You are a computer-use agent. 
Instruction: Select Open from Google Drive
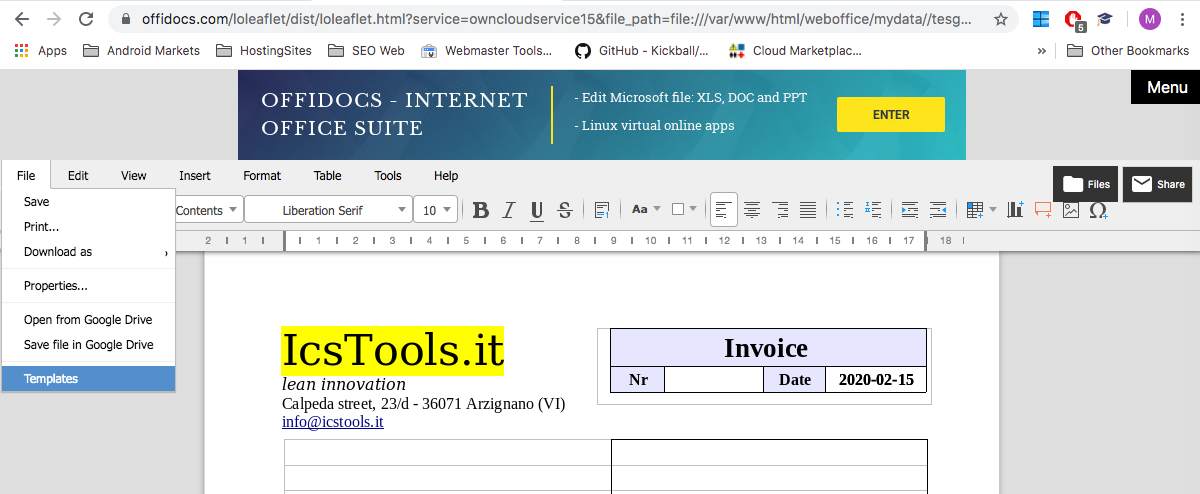88,320
